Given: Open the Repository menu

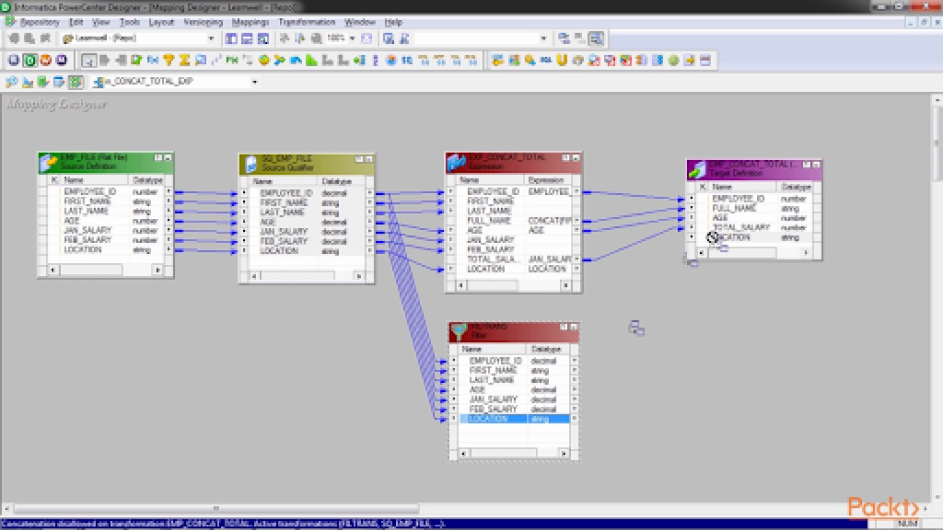Looking at the screenshot, I should [x=40, y=22].
